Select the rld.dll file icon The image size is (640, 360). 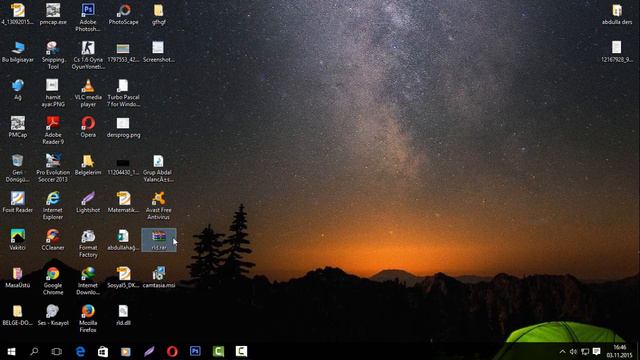pyautogui.click(x=123, y=315)
